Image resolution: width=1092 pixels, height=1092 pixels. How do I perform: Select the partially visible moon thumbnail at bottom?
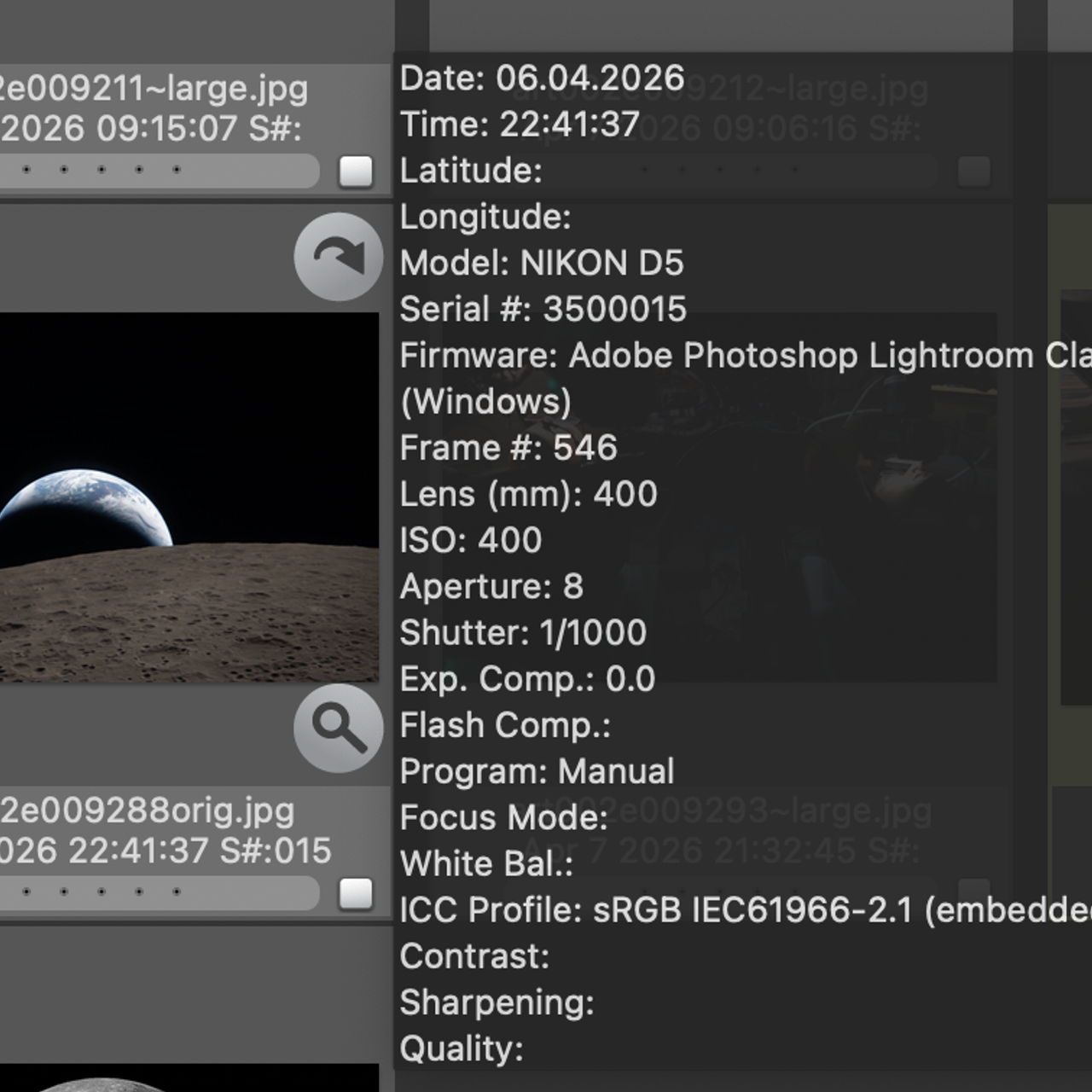click(x=188, y=1078)
